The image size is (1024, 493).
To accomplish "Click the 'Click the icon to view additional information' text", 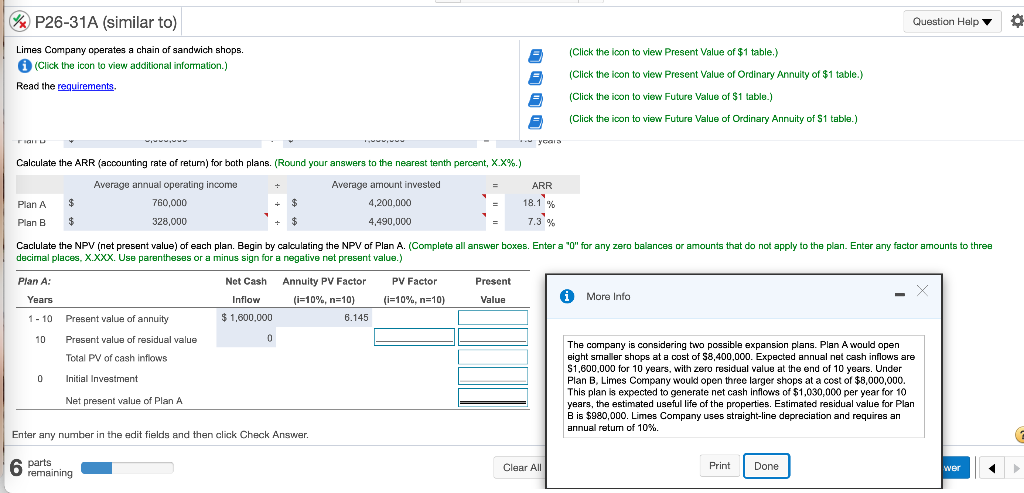I will pyautogui.click(x=131, y=66).
